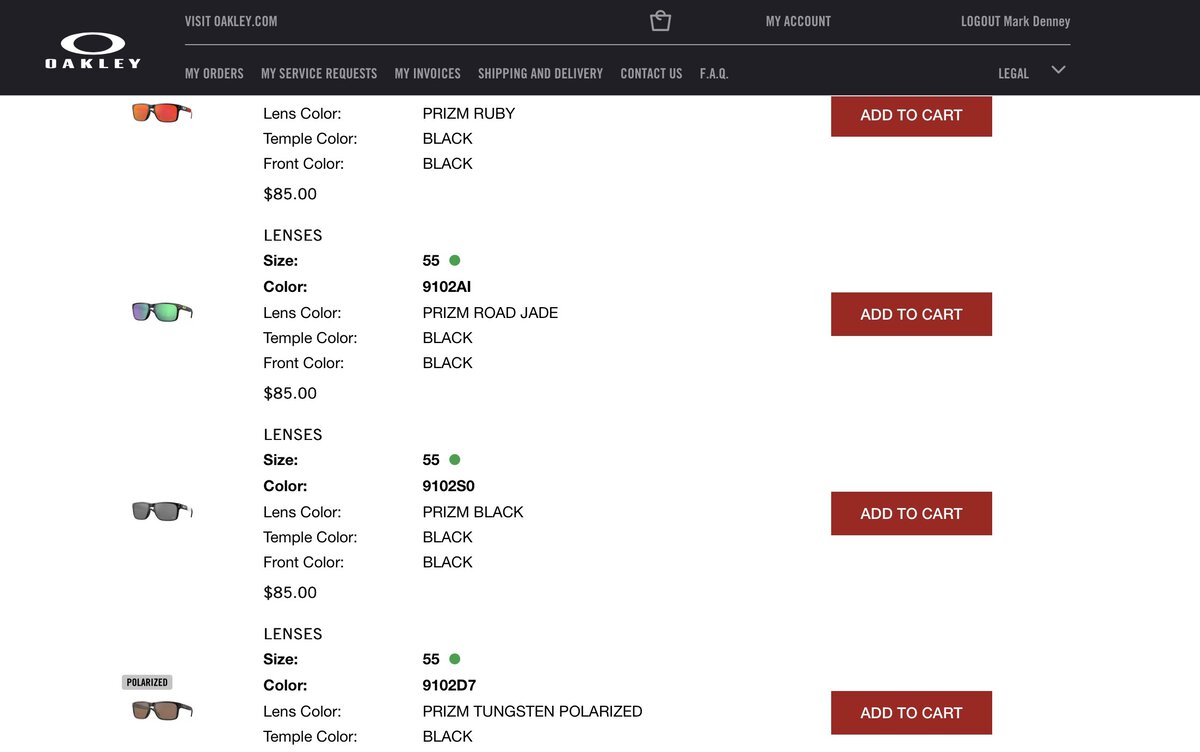
Task: Open the F.A.Q. page
Action: pos(714,73)
